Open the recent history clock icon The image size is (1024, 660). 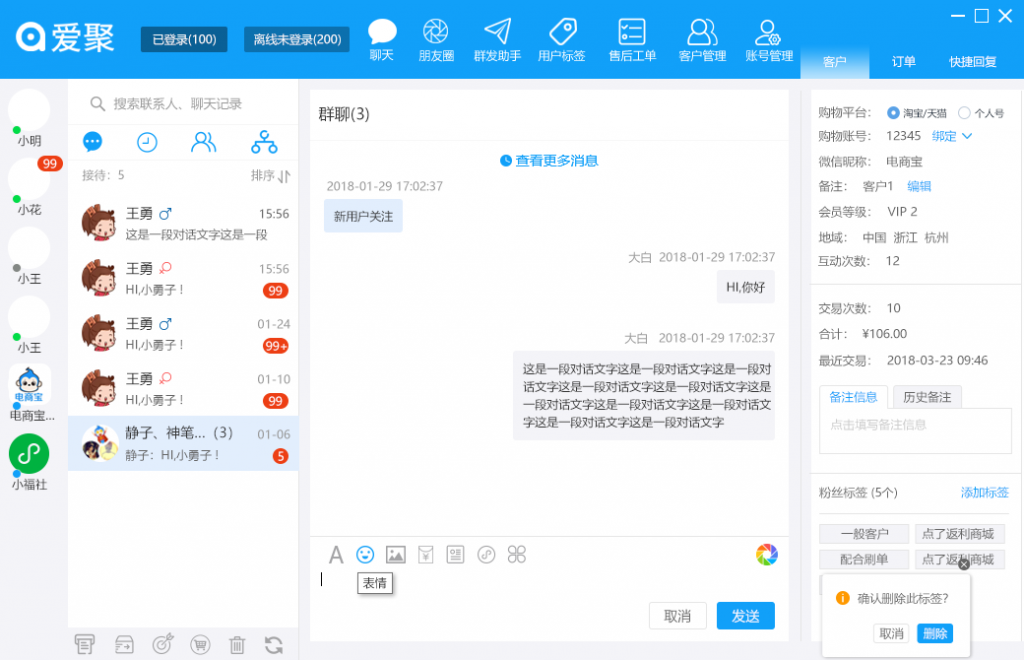coord(147,142)
